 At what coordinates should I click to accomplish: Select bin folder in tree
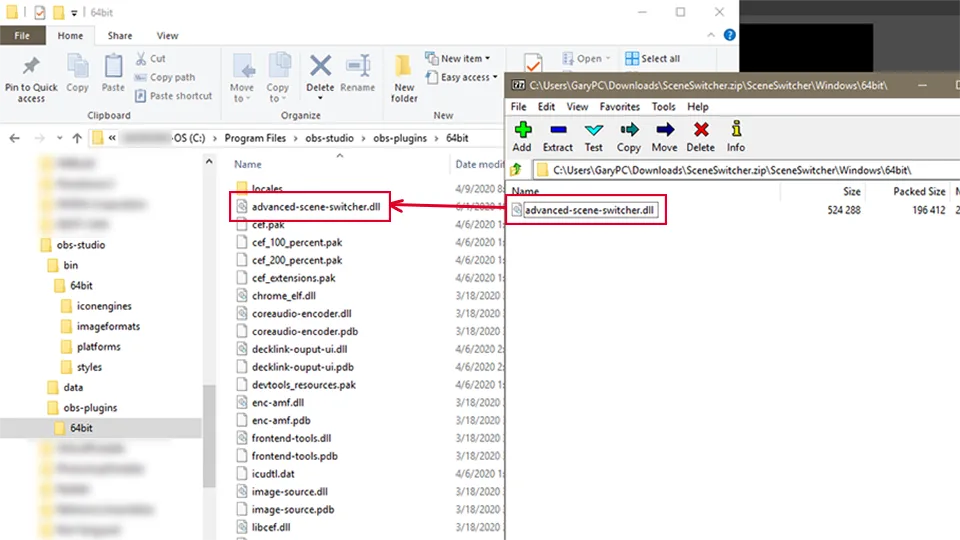pyautogui.click(x=70, y=265)
